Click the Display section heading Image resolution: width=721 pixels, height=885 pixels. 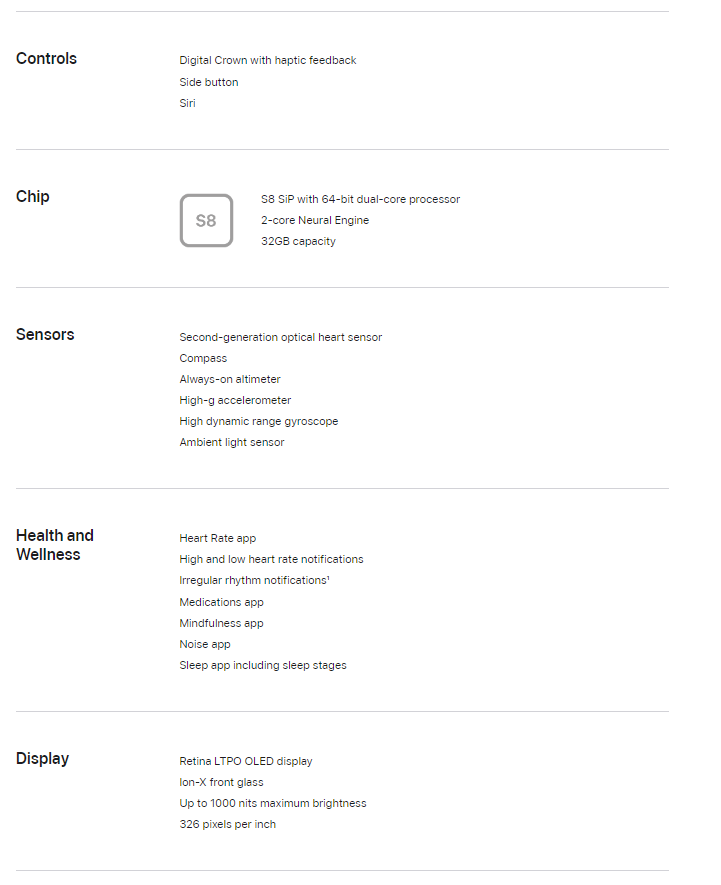click(x=42, y=758)
